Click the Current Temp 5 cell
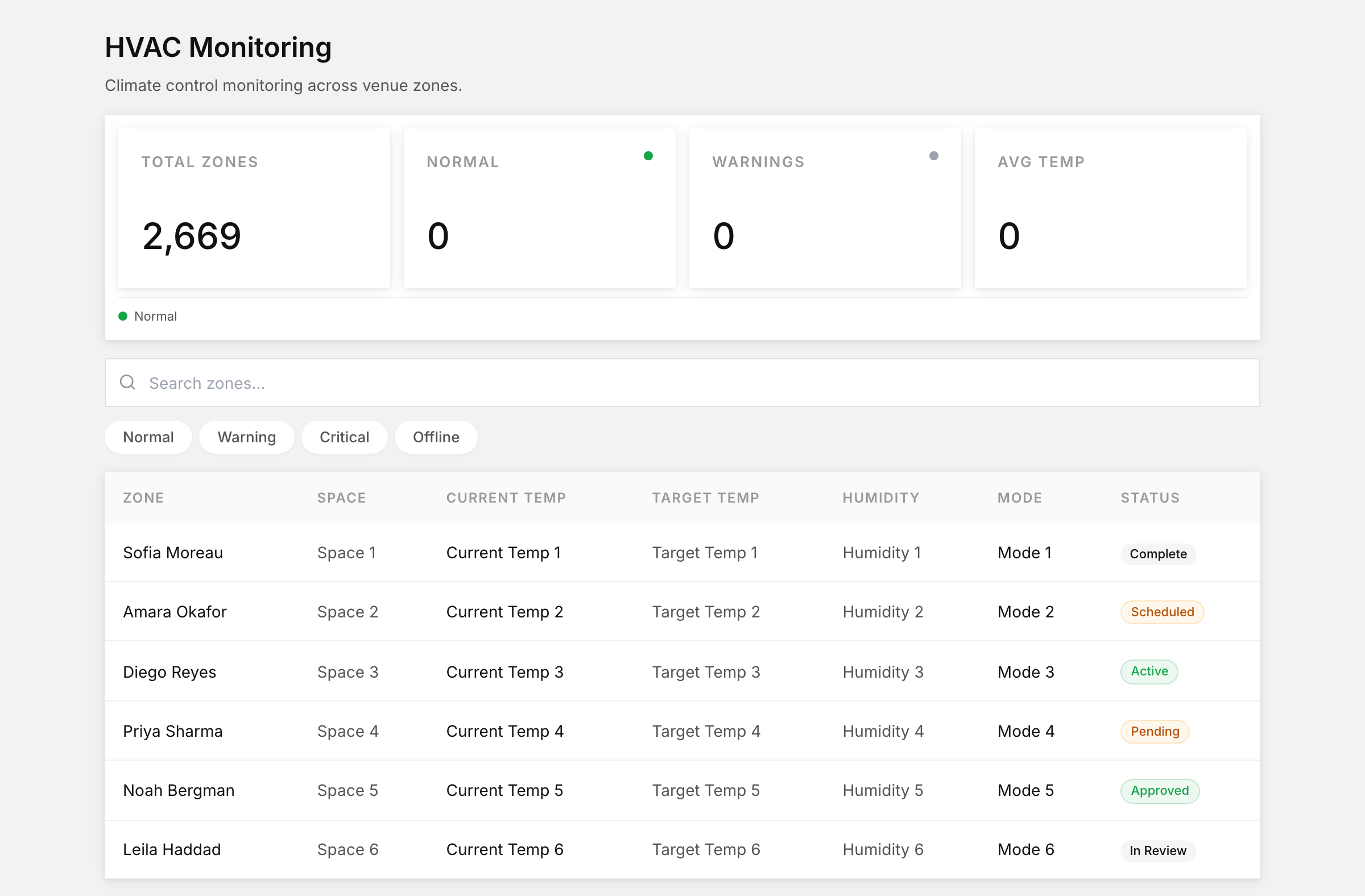The width and height of the screenshot is (1365, 896). pyautogui.click(x=504, y=790)
